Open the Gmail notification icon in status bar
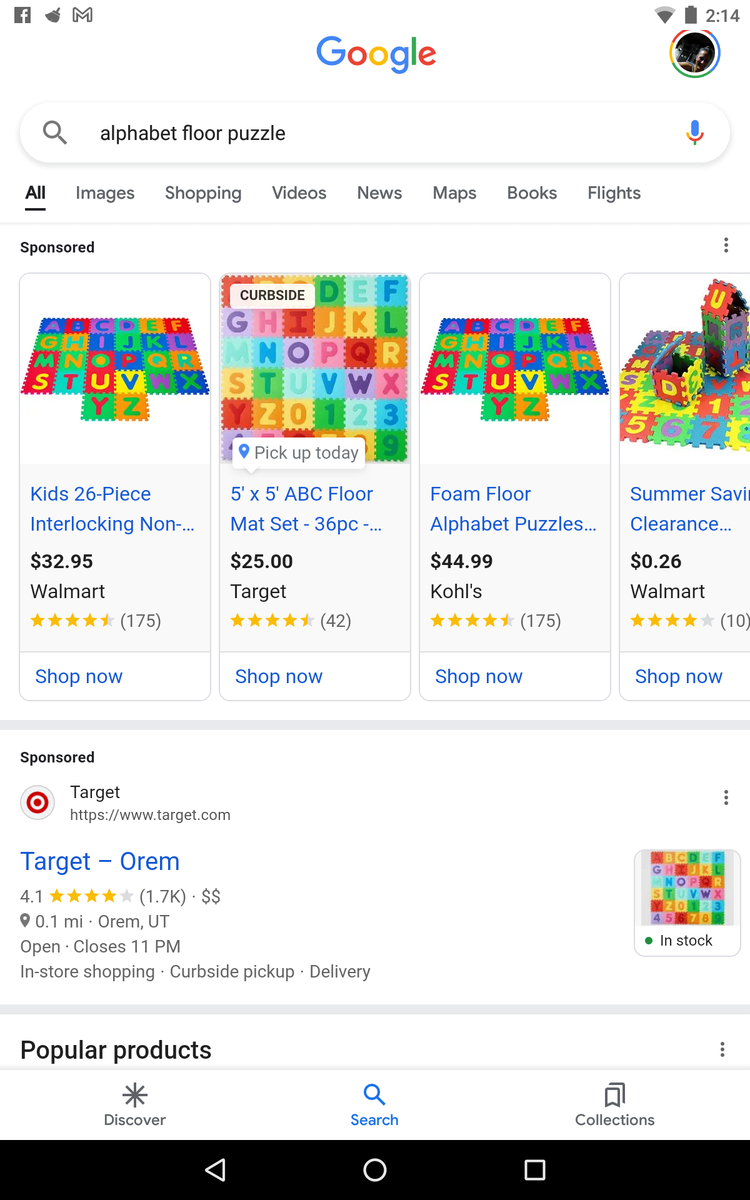This screenshot has width=750, height=1200. click(x=82, y=15)
